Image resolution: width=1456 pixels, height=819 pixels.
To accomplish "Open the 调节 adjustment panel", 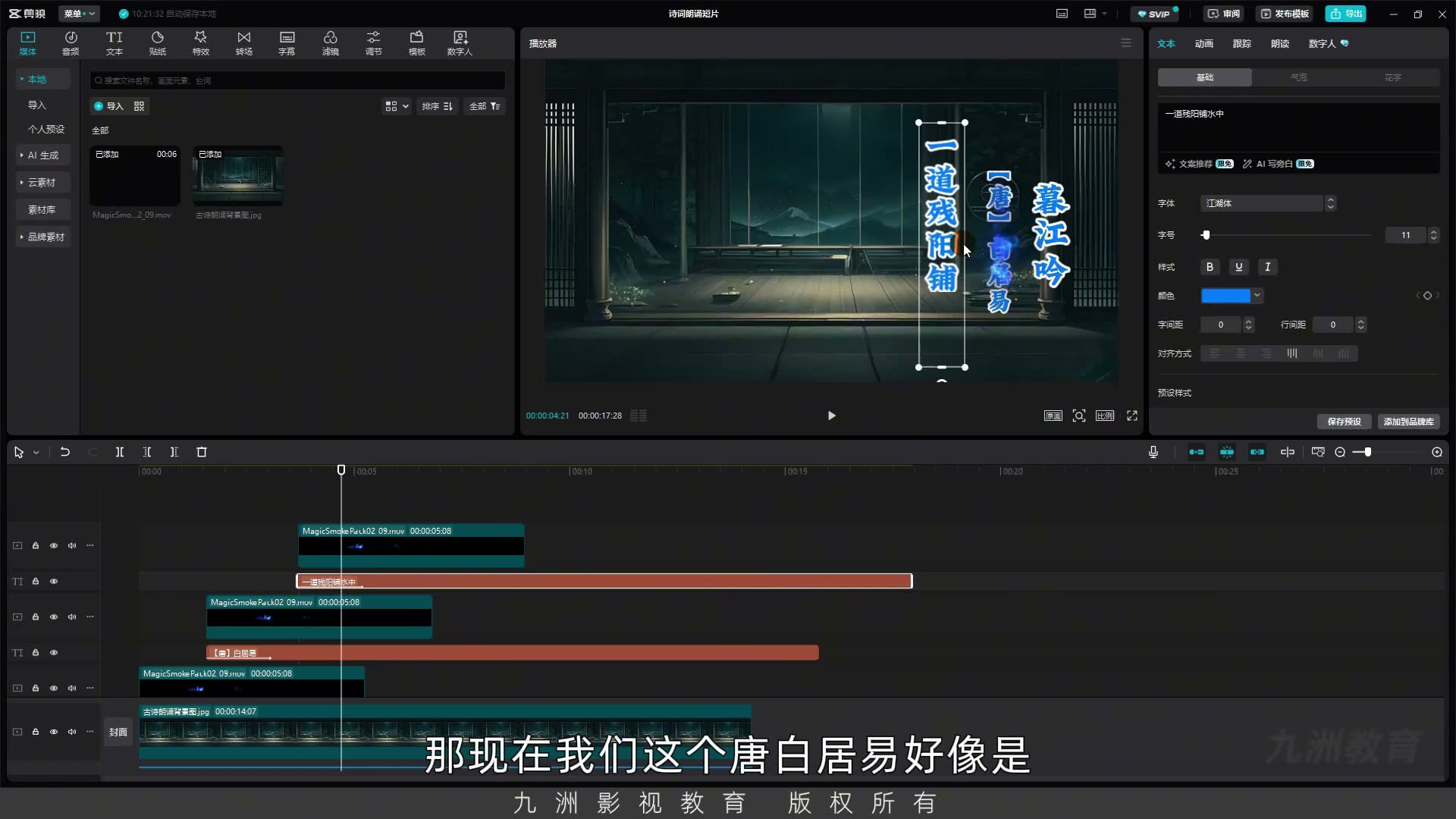I will [373, 43].
